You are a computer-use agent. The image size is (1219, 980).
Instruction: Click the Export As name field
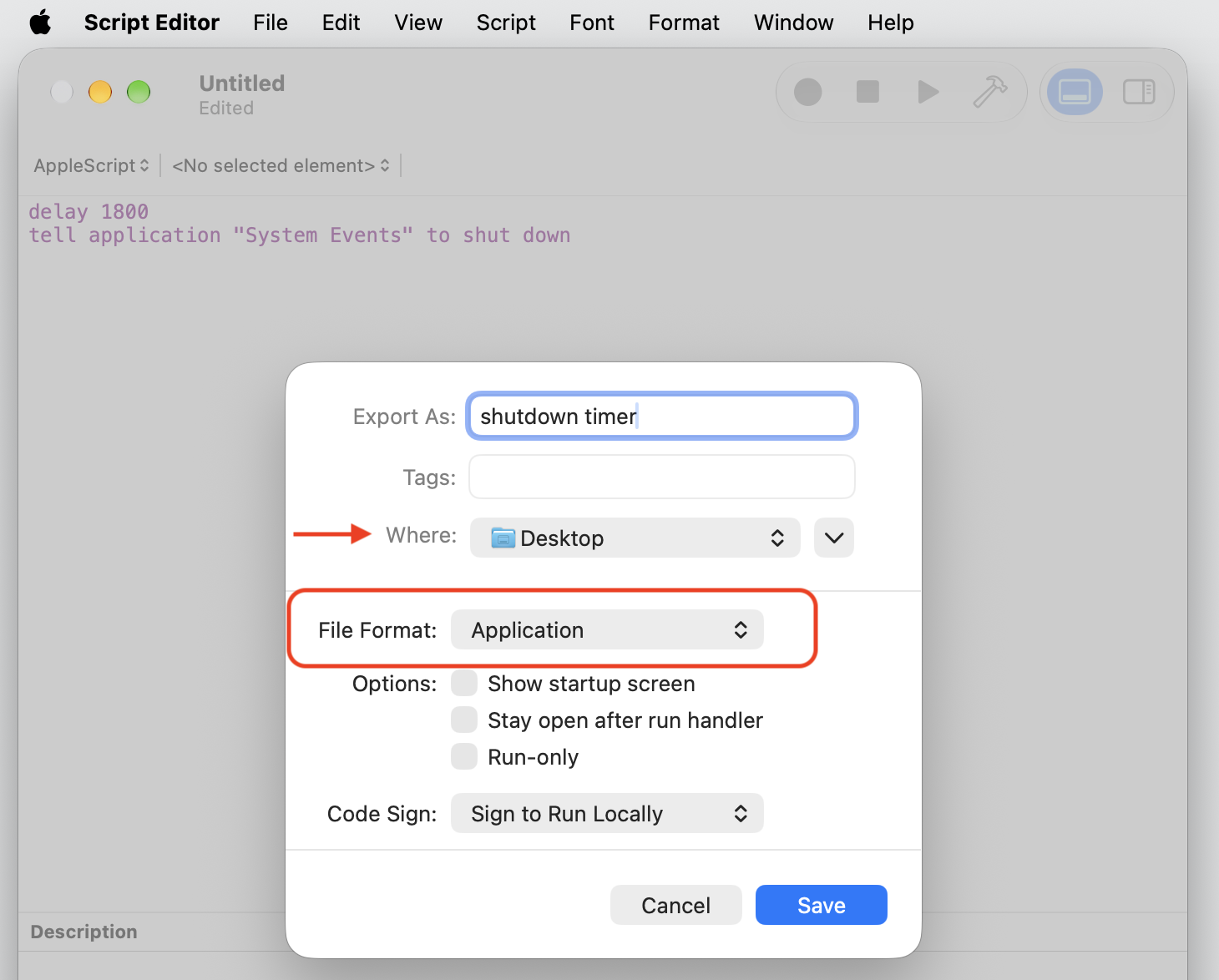tap(662, 416)
